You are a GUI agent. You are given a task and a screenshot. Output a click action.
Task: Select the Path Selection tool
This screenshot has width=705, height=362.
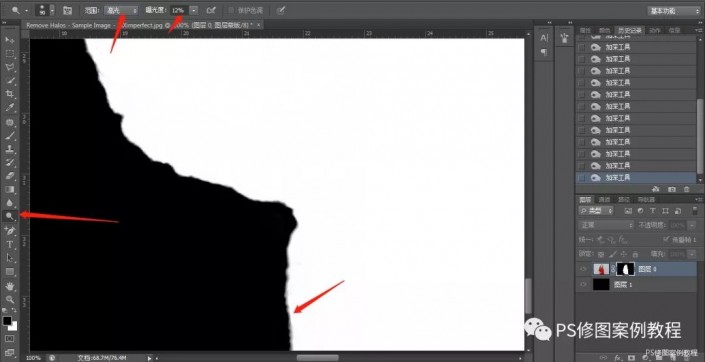[x=9, y=258]
